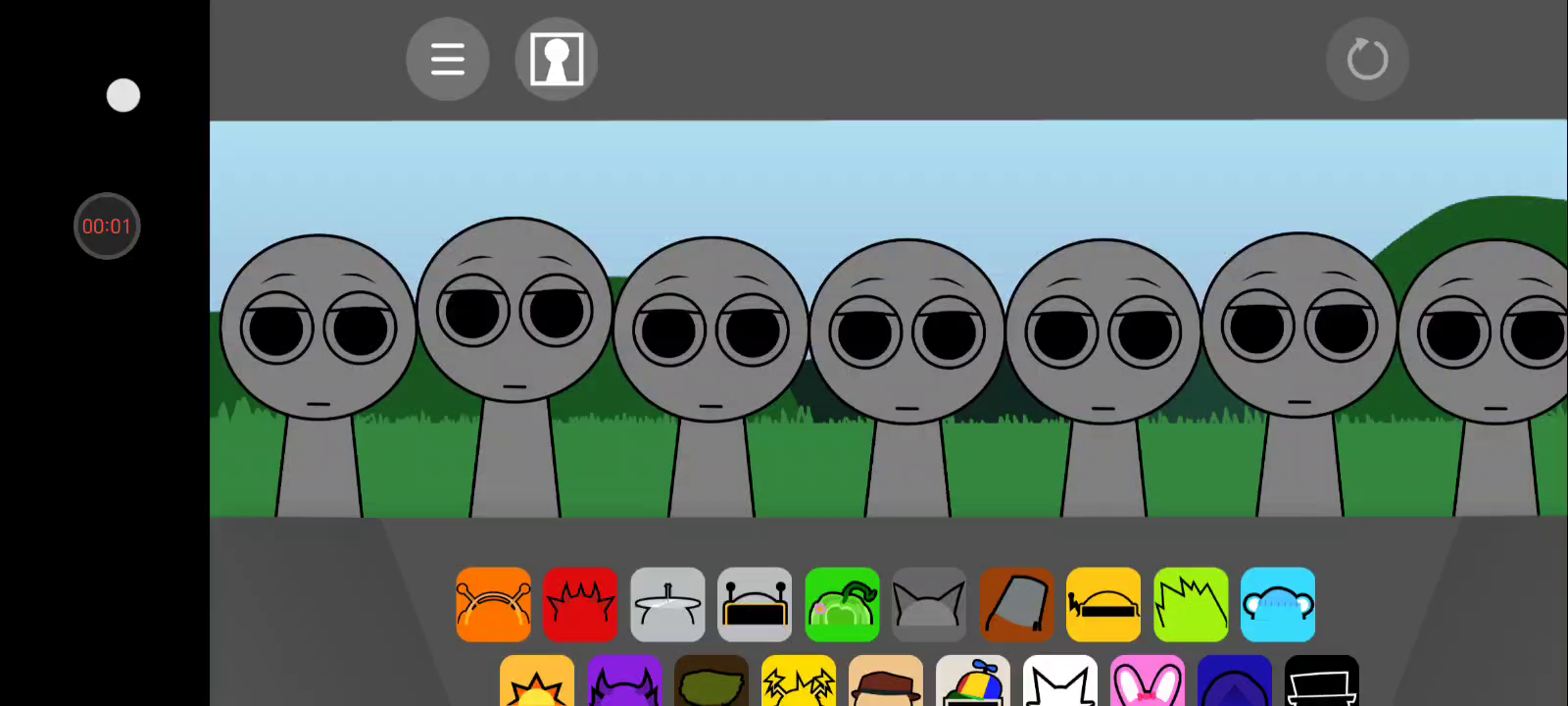This screenshot has height=706, width=1568.
Task: Select the purple horned devil icon
Action: (x=624, y=681)
